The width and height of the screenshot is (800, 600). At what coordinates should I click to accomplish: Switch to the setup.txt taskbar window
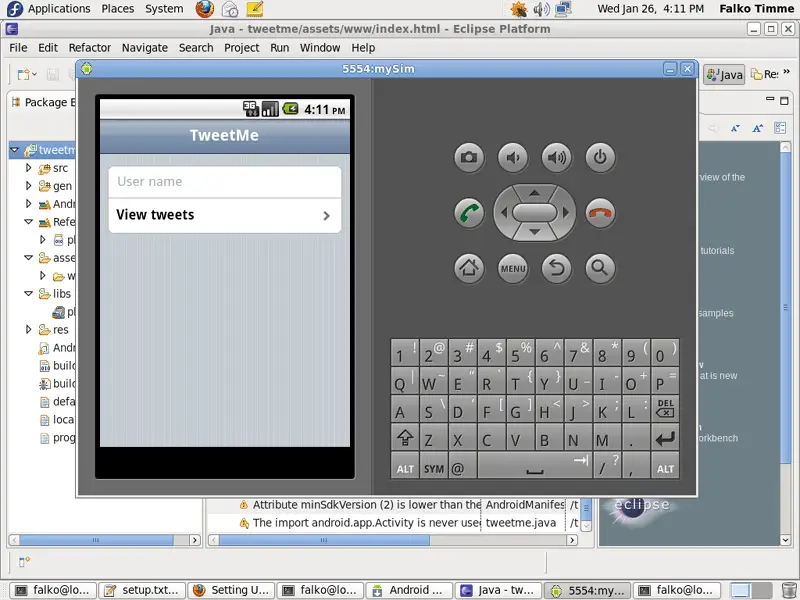(141, 590)
